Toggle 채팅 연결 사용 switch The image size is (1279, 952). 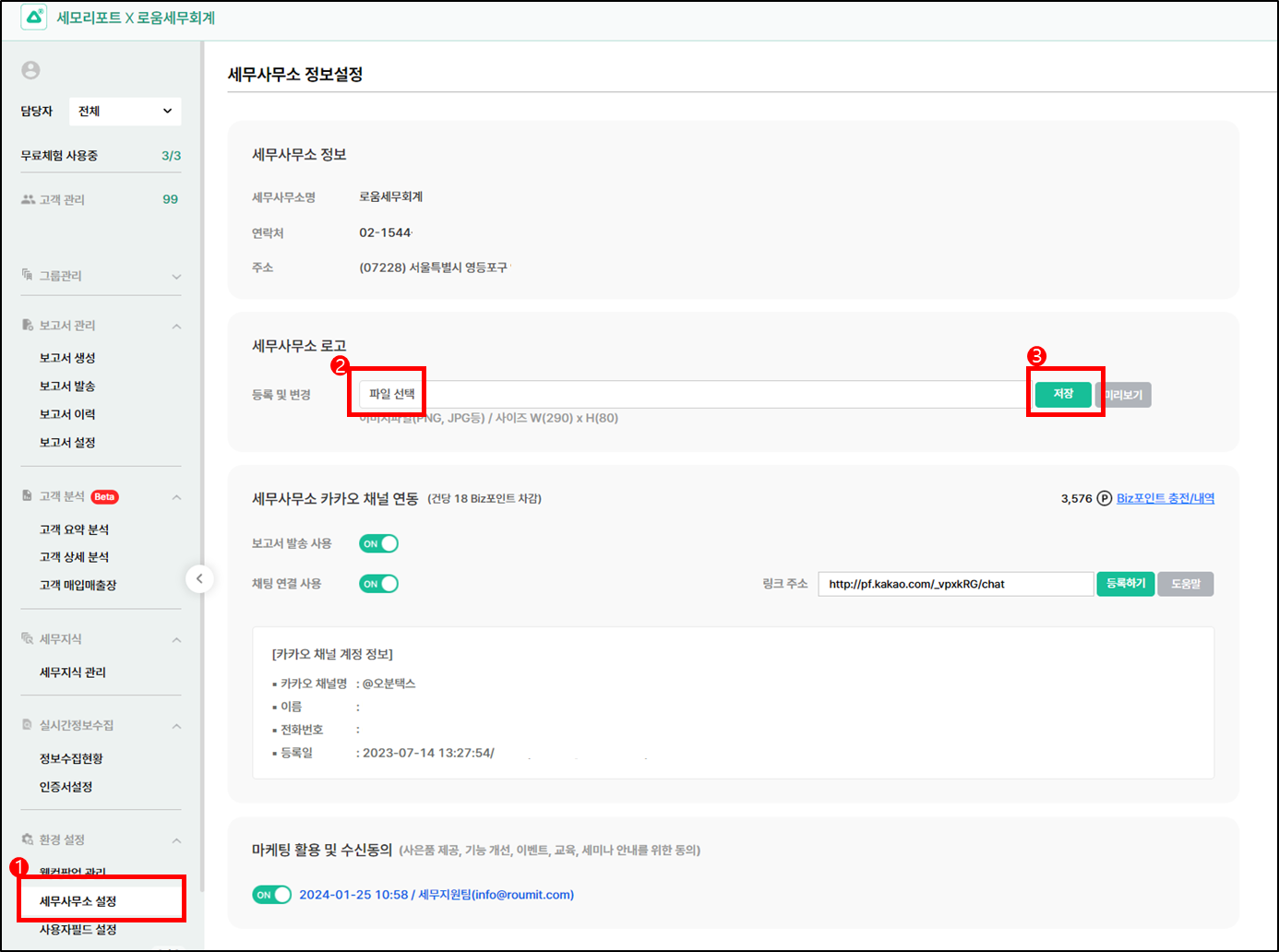coord(378,584)
